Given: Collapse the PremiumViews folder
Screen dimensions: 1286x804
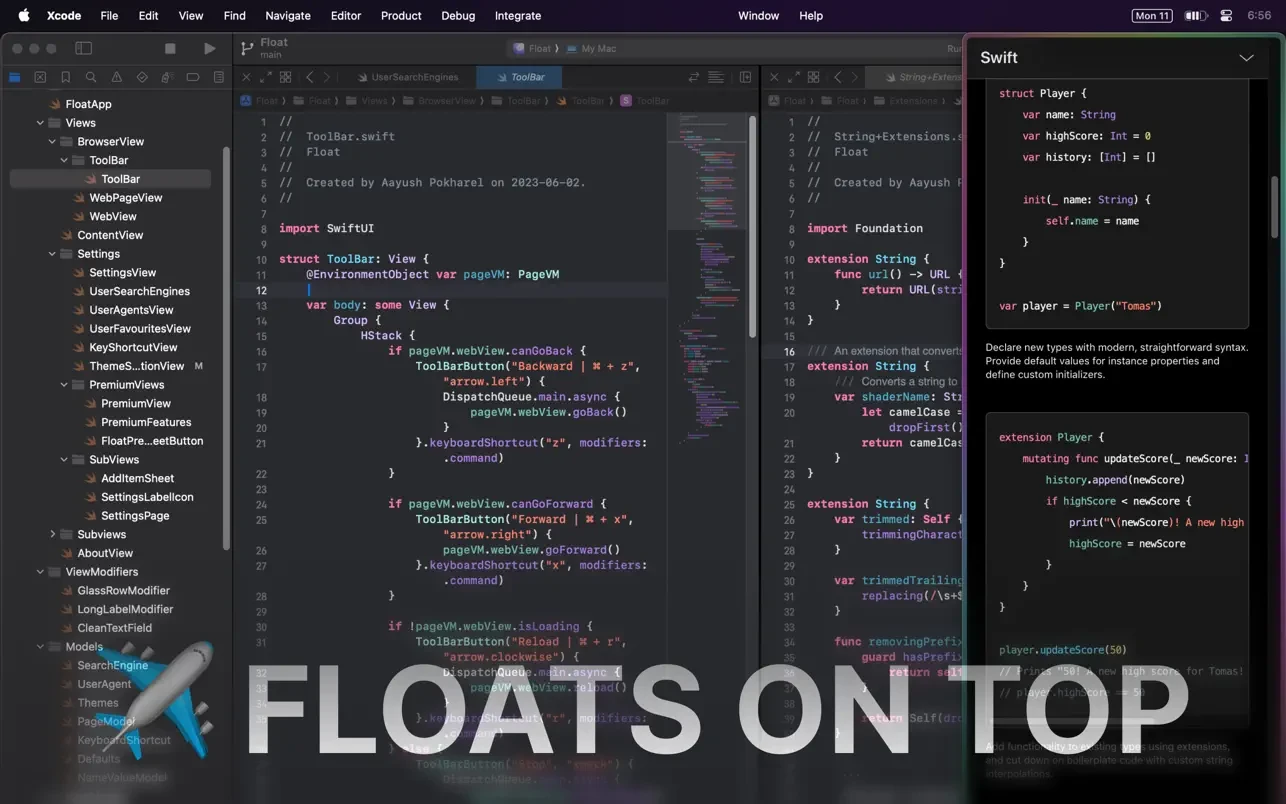Looking at the screenshot, I should (65, 385).
